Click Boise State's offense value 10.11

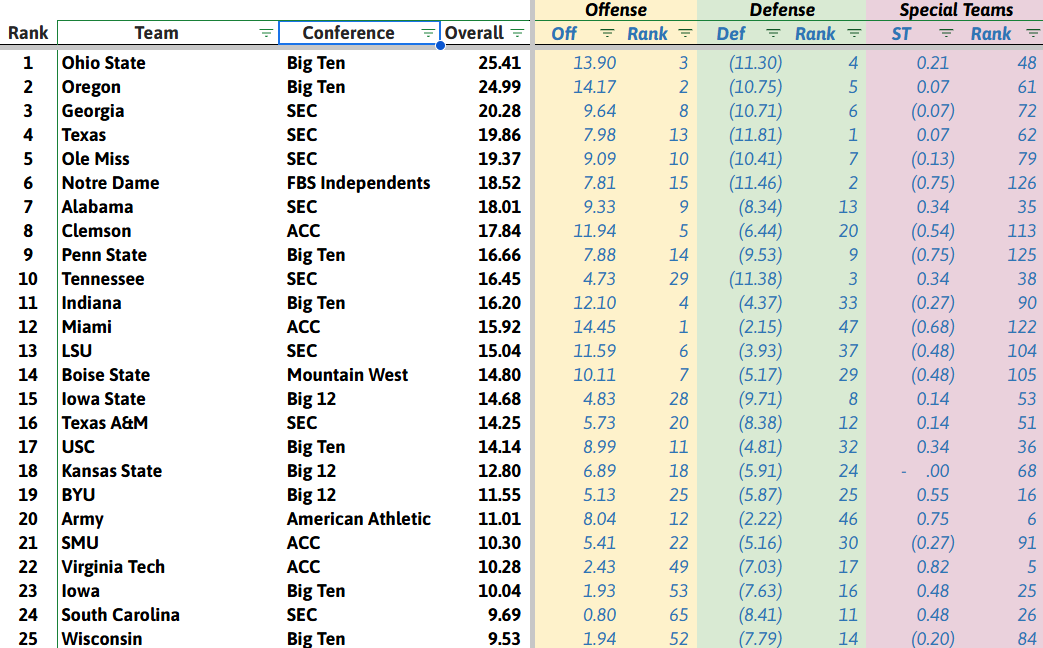pos(595,375)
